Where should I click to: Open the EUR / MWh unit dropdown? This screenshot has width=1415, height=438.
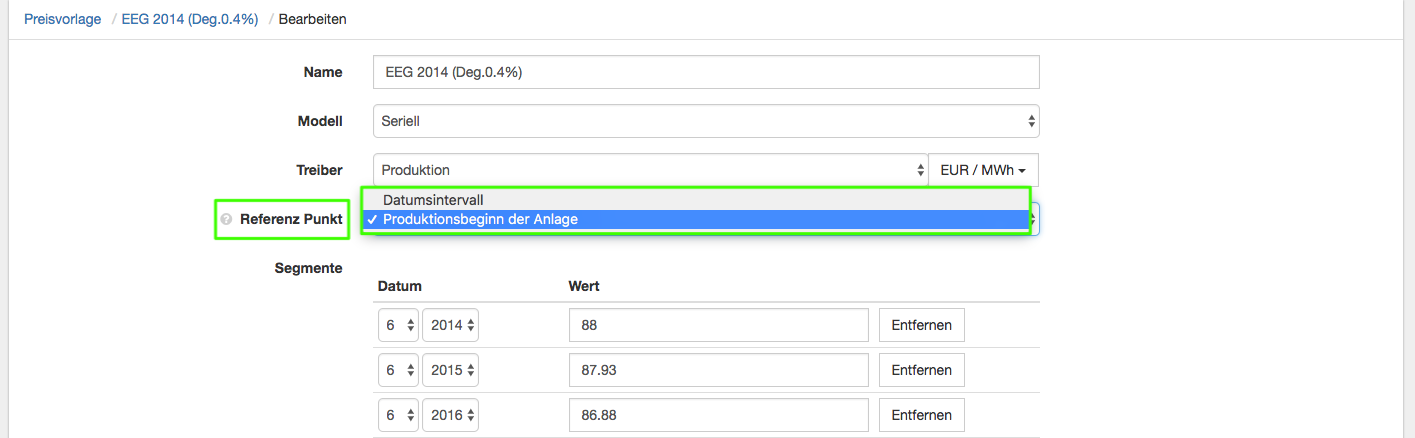click(983, 170)
